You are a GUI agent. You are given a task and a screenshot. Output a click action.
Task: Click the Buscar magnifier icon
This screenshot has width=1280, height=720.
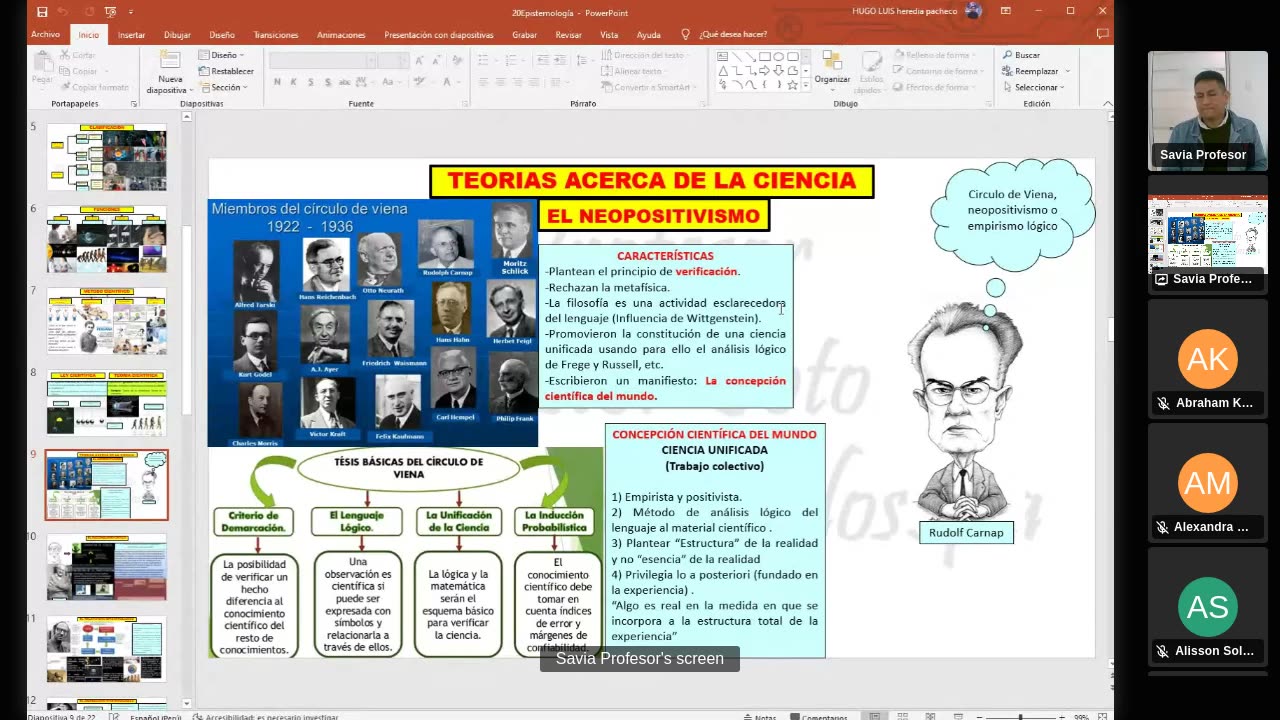point(1007,55)
